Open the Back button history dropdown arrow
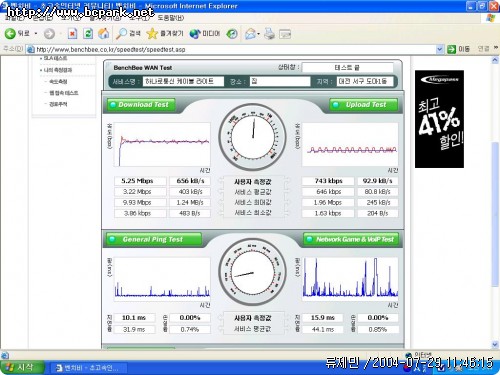 pyautogui.click(x=36, y=34)
